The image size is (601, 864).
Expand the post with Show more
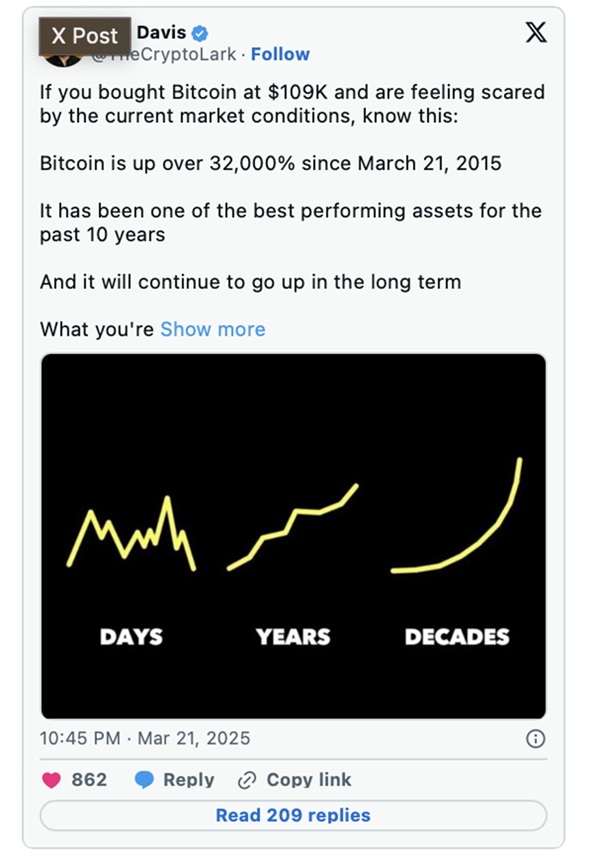(x=213, y=329)
